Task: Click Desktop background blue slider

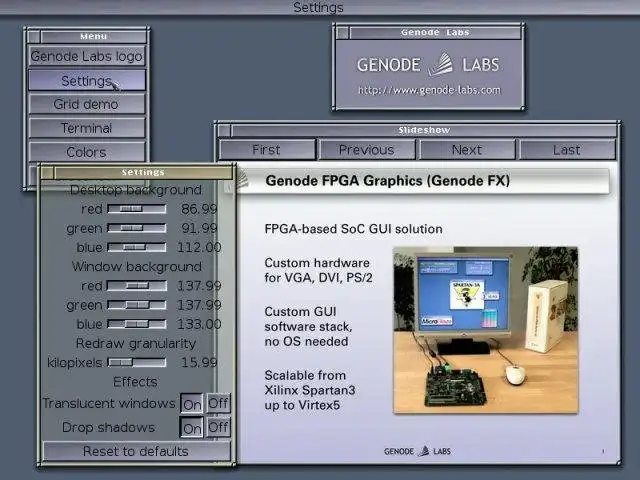Action: [x=137, y=247]
